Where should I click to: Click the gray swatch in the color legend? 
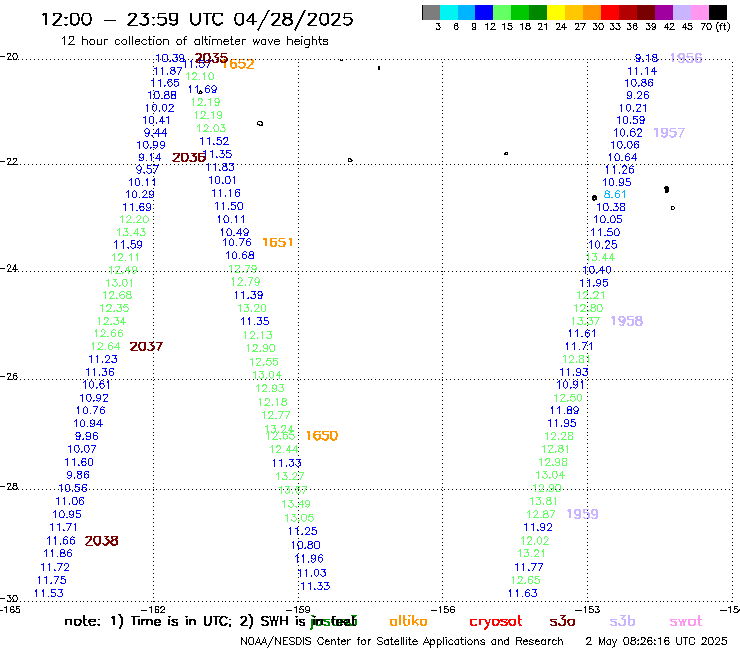pyautogui.click(x=431, y=12)
